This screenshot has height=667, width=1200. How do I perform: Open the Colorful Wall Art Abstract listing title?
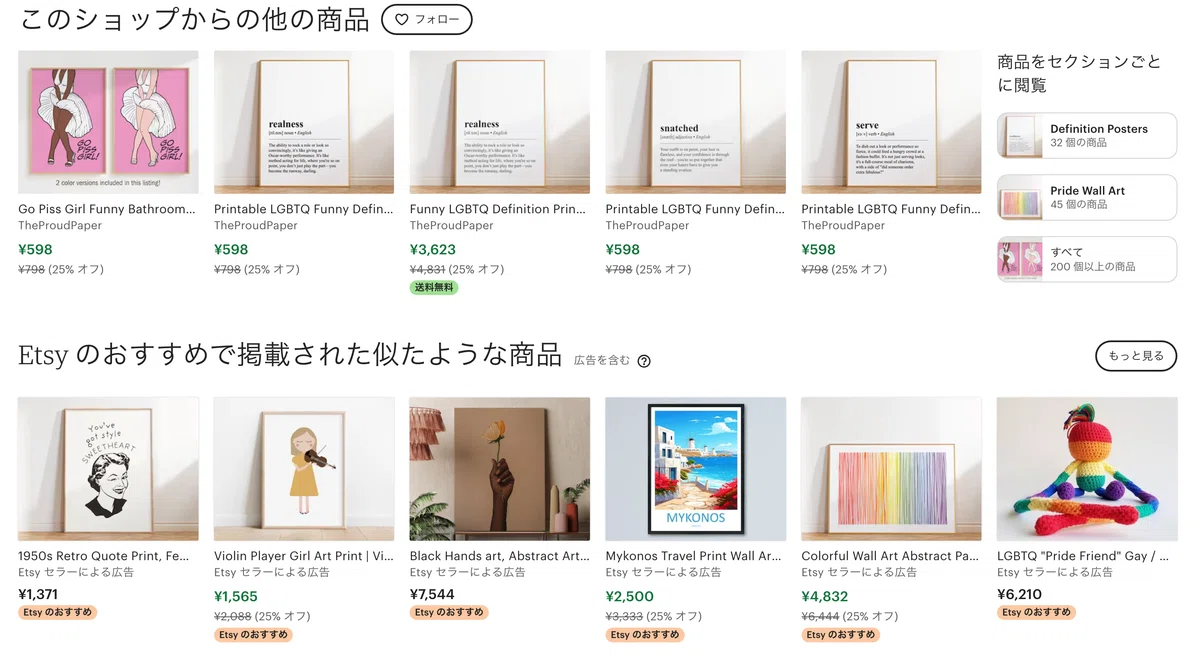click(x=890, y=556)
